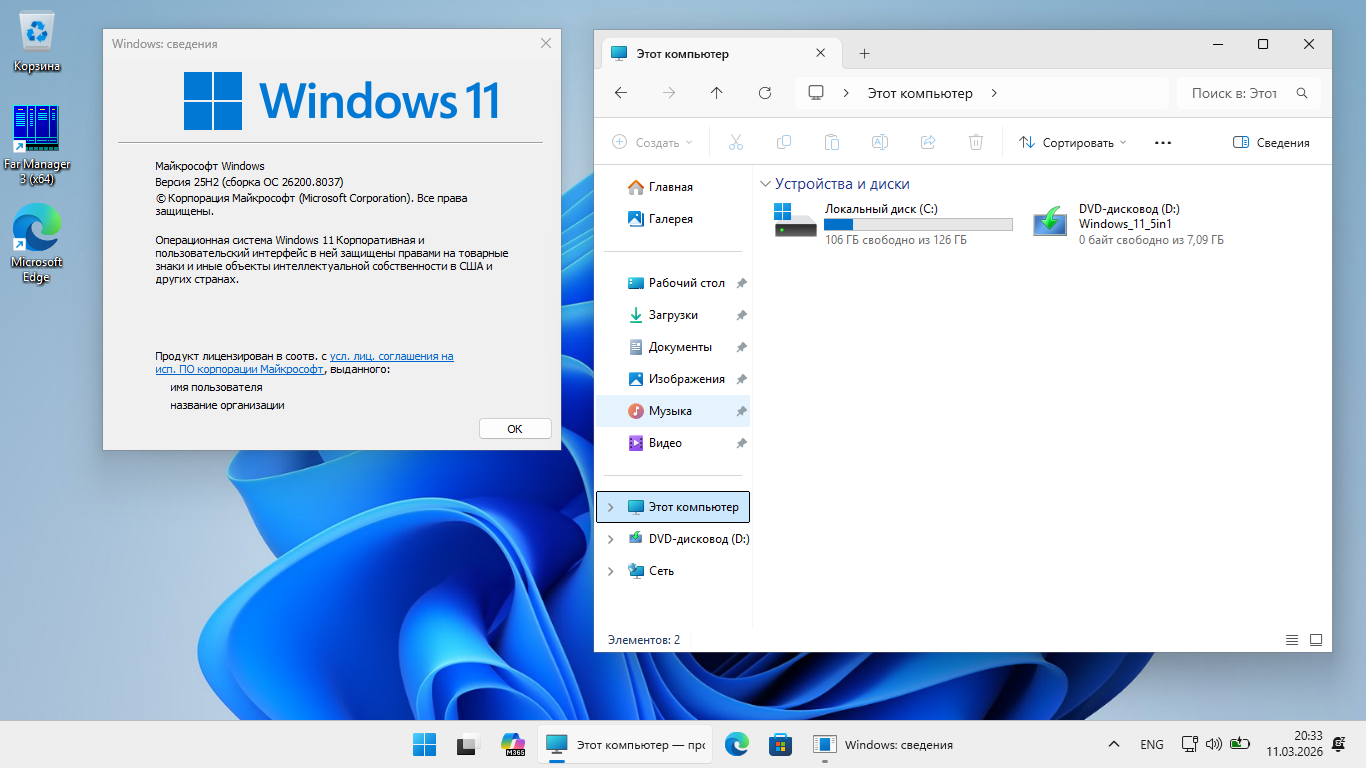Open Microsoft Store from the taskbar
The width and height of the screenshot is (1366, 768).
[780, 744]
